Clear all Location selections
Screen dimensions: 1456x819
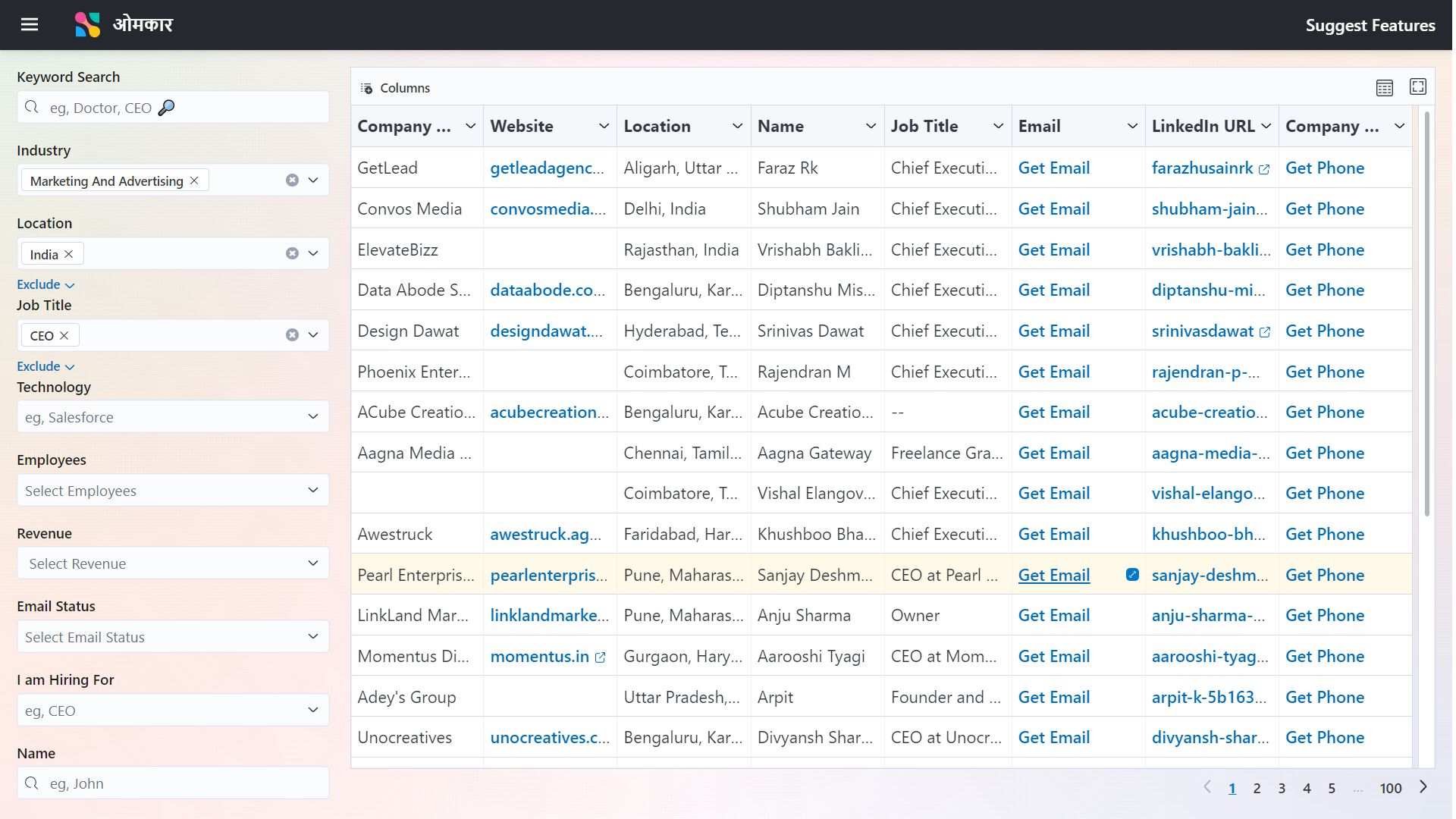pyautogui.click(x=292, y=253)
